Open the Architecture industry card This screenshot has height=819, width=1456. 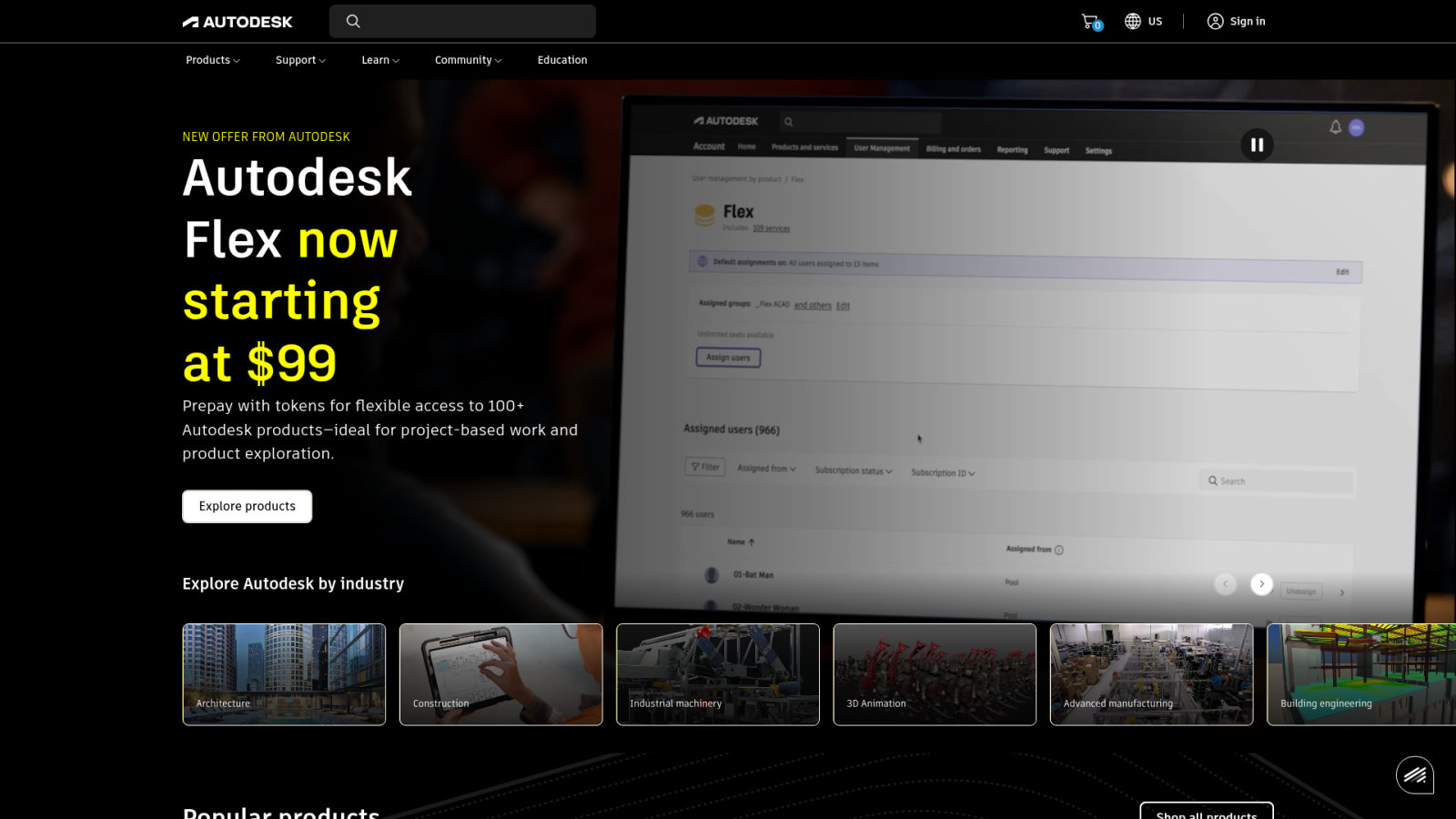(284, 674)
